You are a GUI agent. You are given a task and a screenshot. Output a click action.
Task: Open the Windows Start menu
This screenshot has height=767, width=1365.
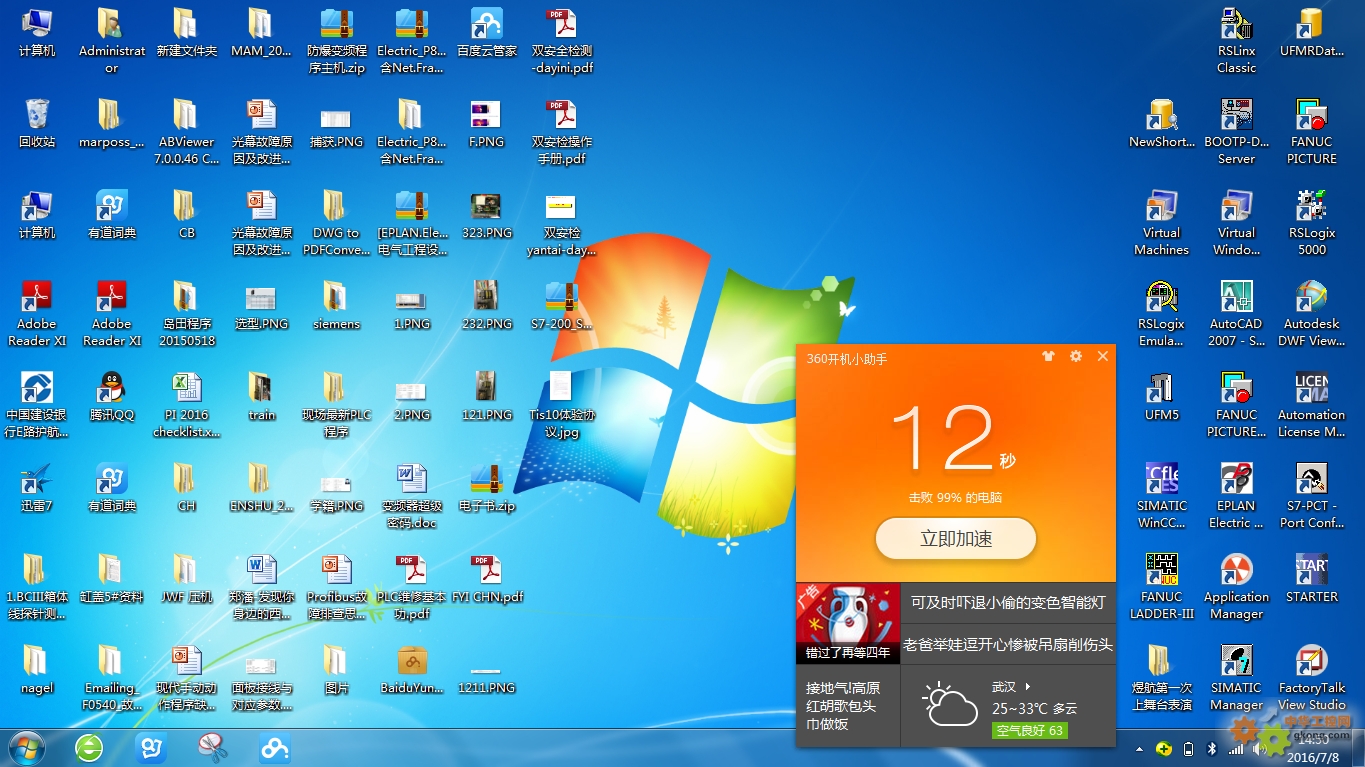point(26,747)
